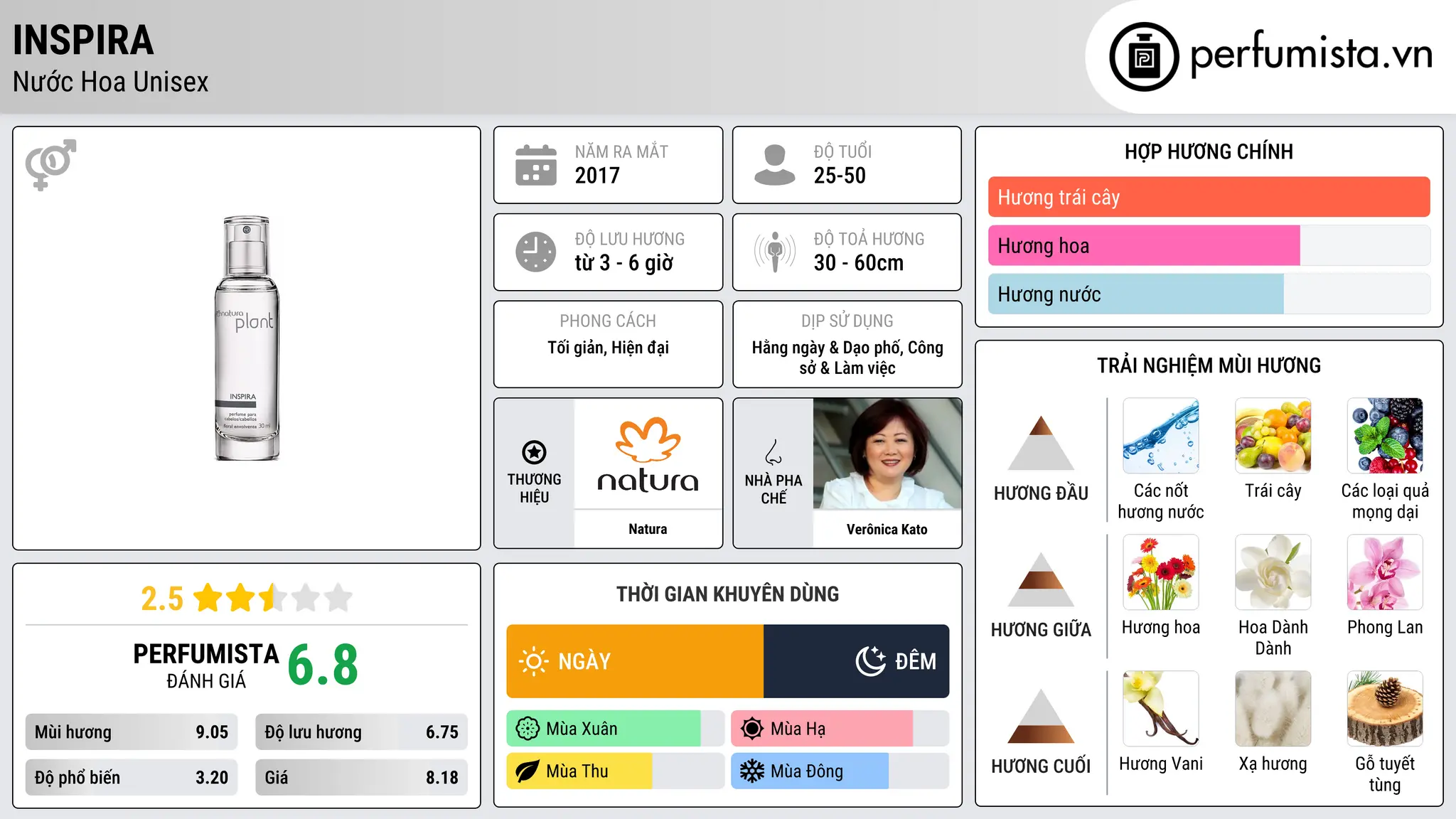Click the Các nốt hương nước note image

(x=1160, y=436)
